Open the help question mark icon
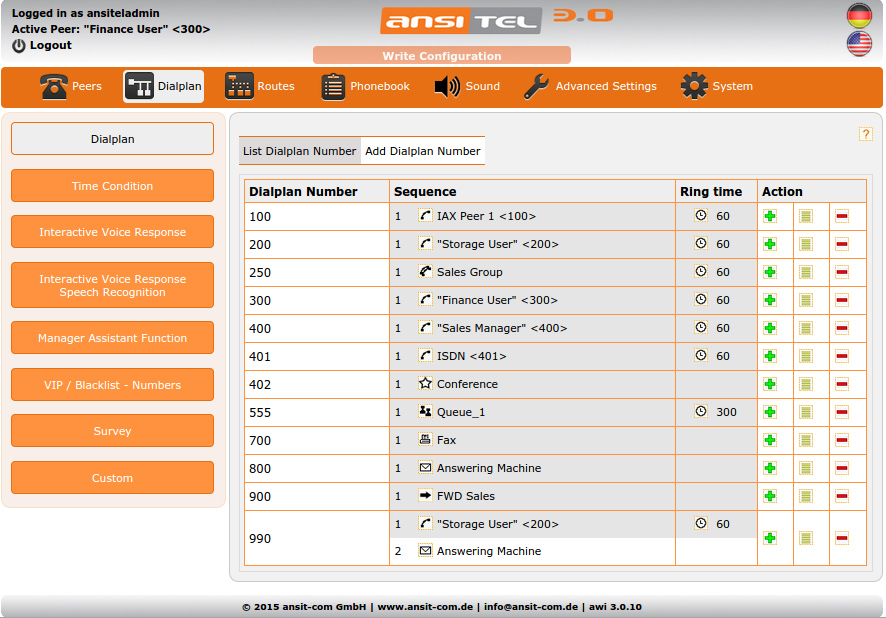The width and height of the screenshot is (886, 618). (x=866, y=134)
